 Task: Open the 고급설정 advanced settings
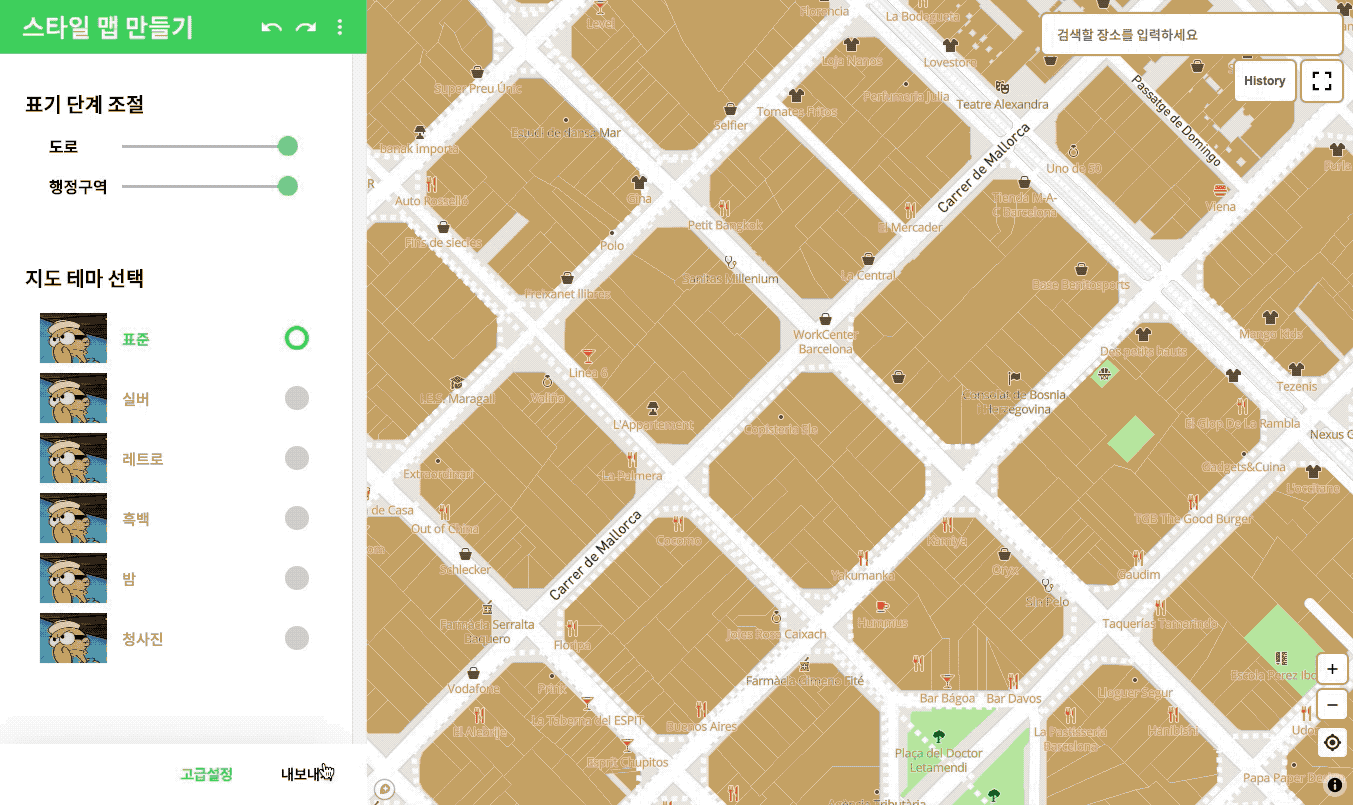[206, 774]
